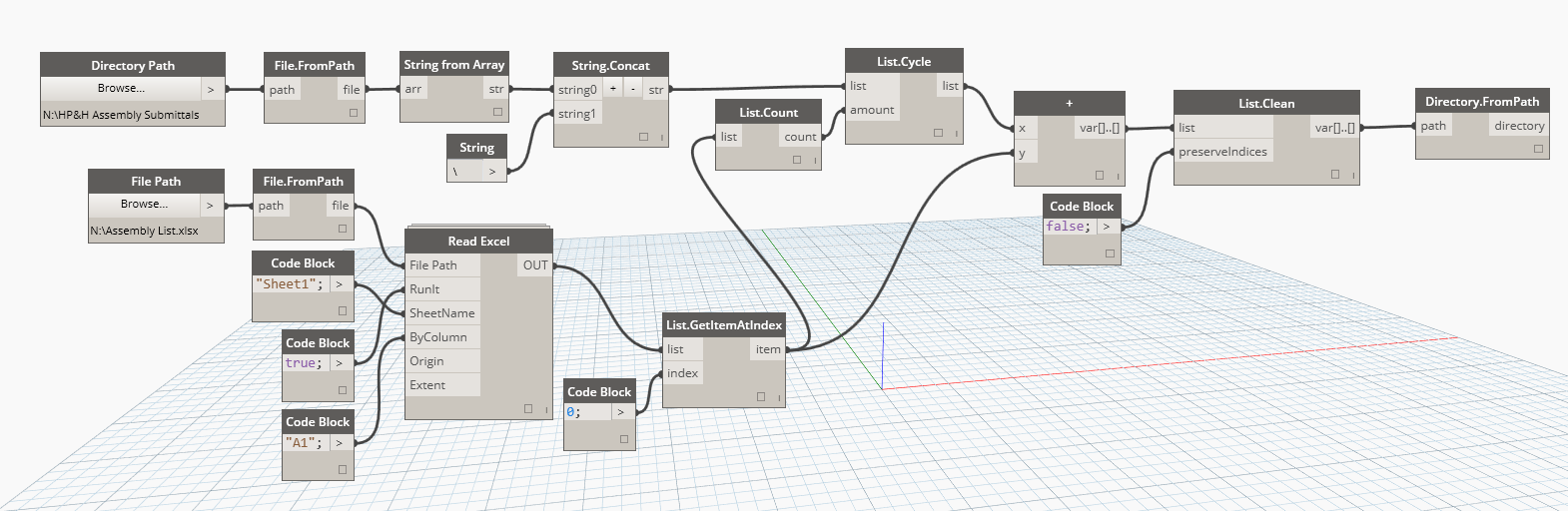The height and width of the screenshot is (511, 1568).
Task: Toggle preview square on List.Clean node
Action: coord(1335,175)
